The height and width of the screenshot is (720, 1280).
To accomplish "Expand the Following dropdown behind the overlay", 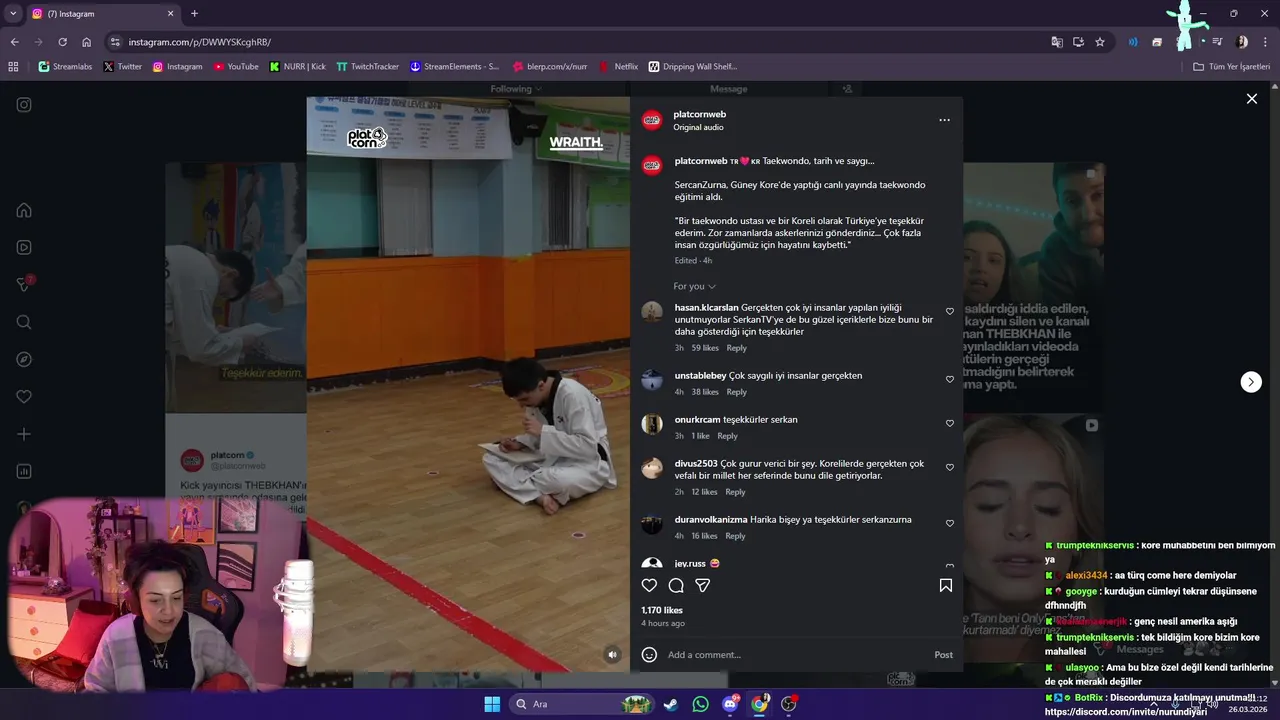I will tap(516, 89).
